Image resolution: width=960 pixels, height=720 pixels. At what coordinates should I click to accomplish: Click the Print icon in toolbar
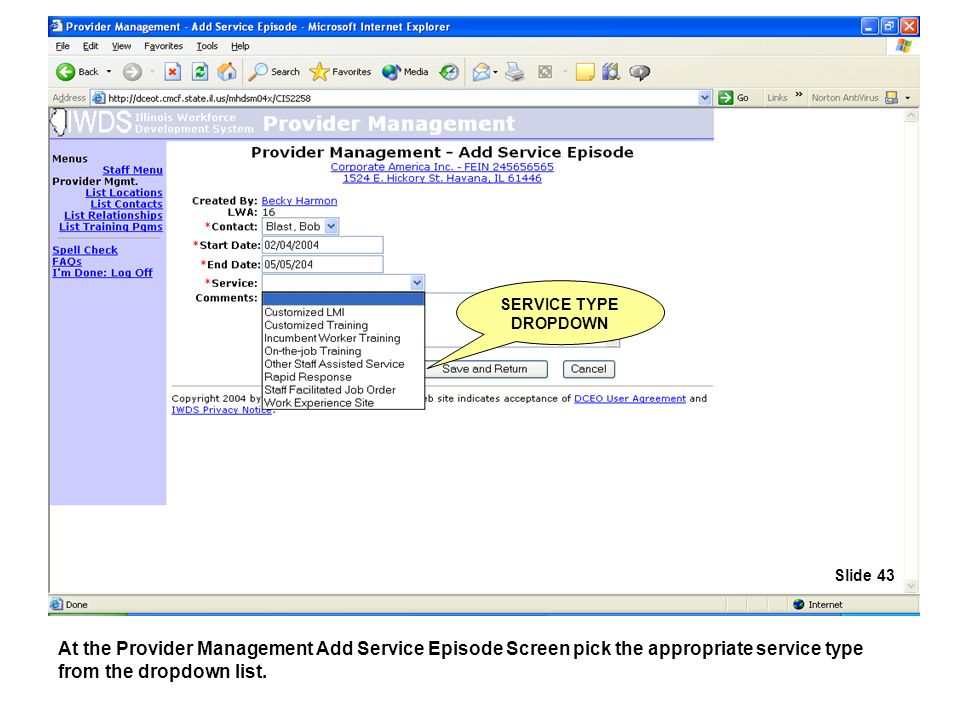515,72
